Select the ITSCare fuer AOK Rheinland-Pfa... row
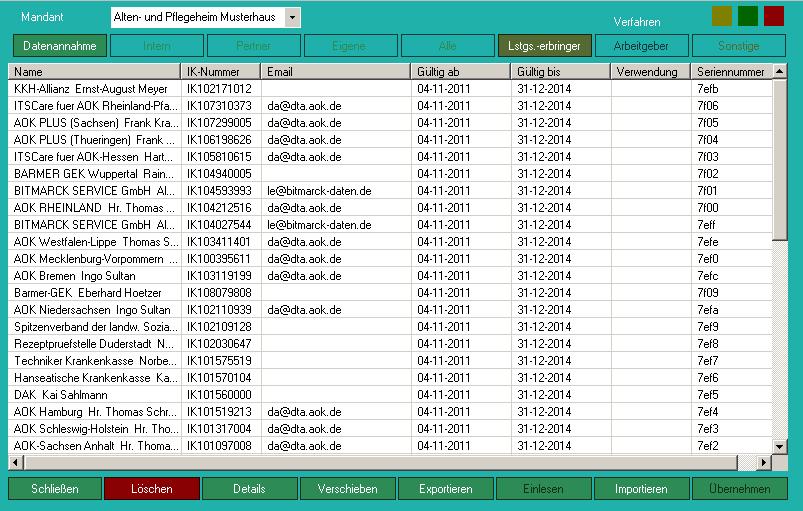The width and height of the screenshot is (803, 511). coord(390,106)
